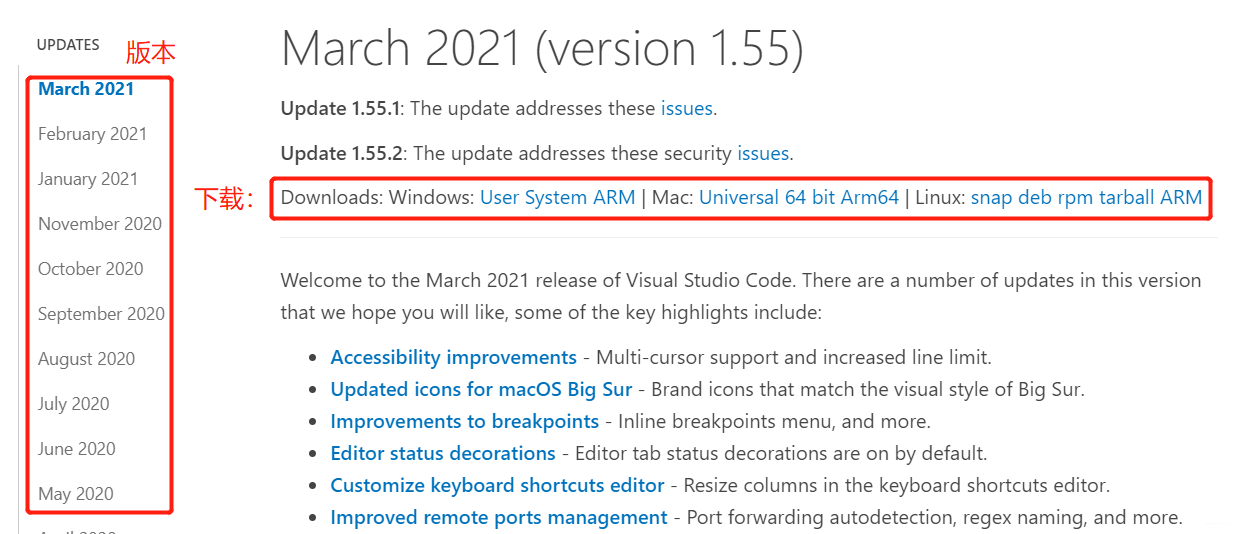Select September 2020 release notes
The image size is (1238, 534).
click(x=101, y=314)
